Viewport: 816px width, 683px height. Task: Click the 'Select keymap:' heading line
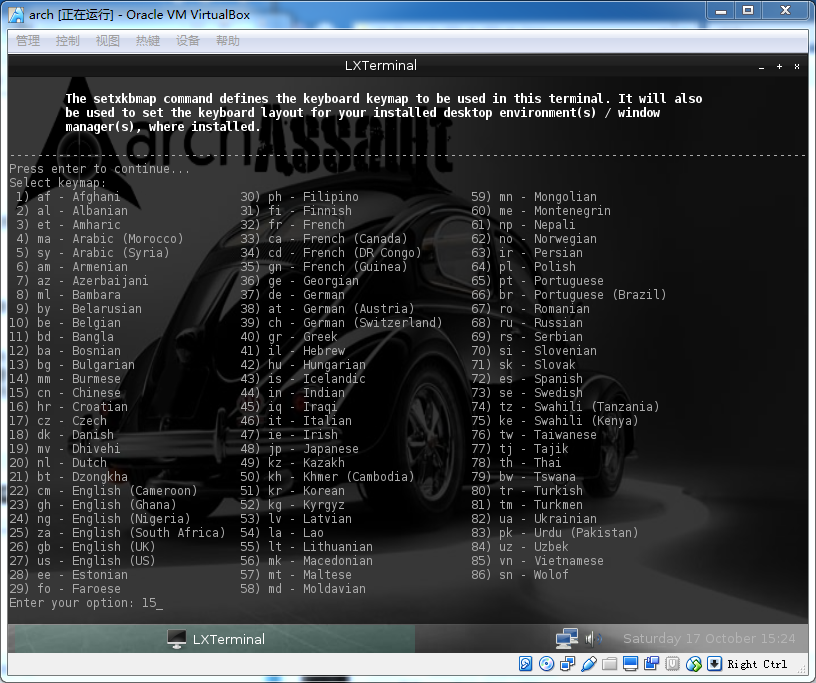(x=58, y=183)
